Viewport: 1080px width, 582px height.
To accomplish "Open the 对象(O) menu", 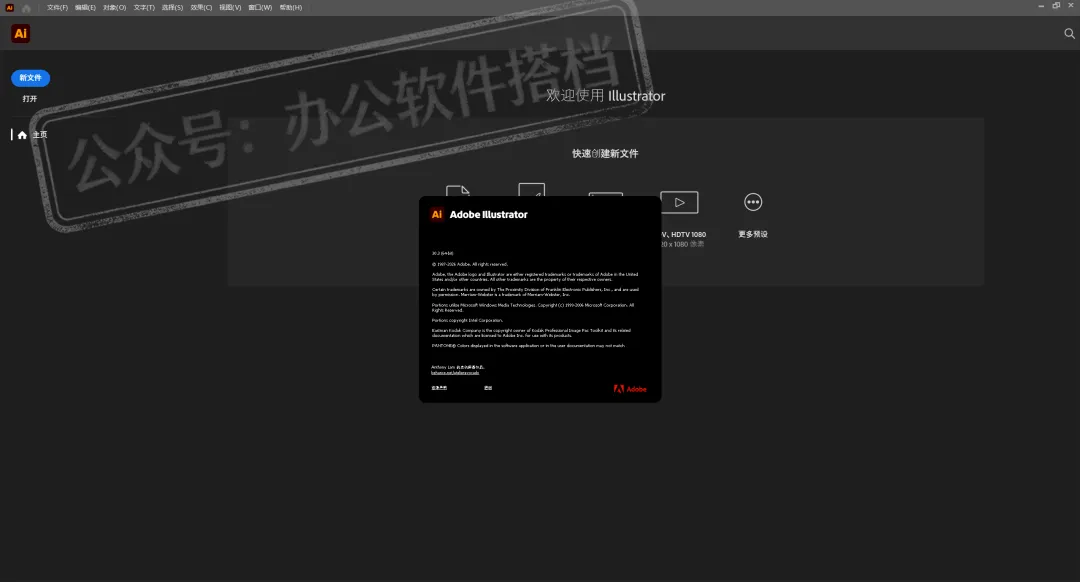I will (114, 8).
